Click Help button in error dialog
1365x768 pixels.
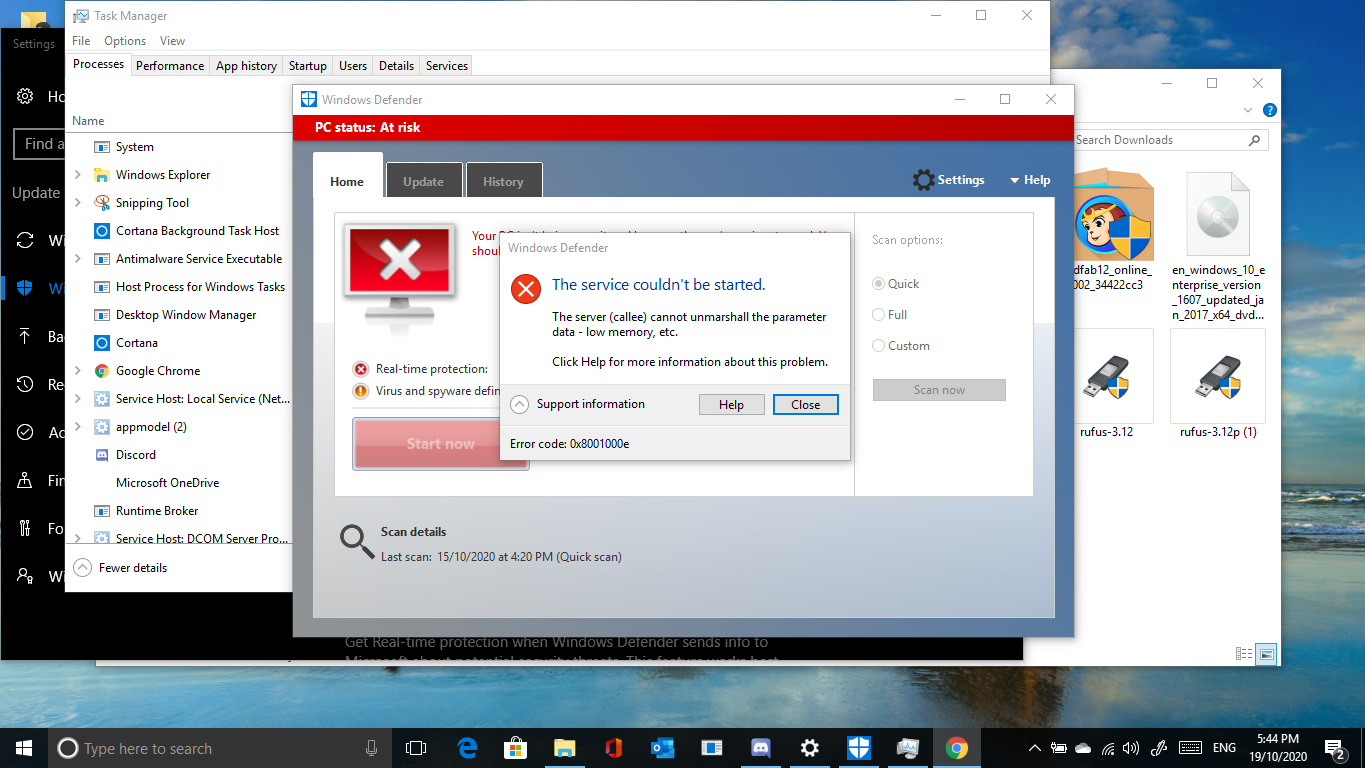point(732,405)
